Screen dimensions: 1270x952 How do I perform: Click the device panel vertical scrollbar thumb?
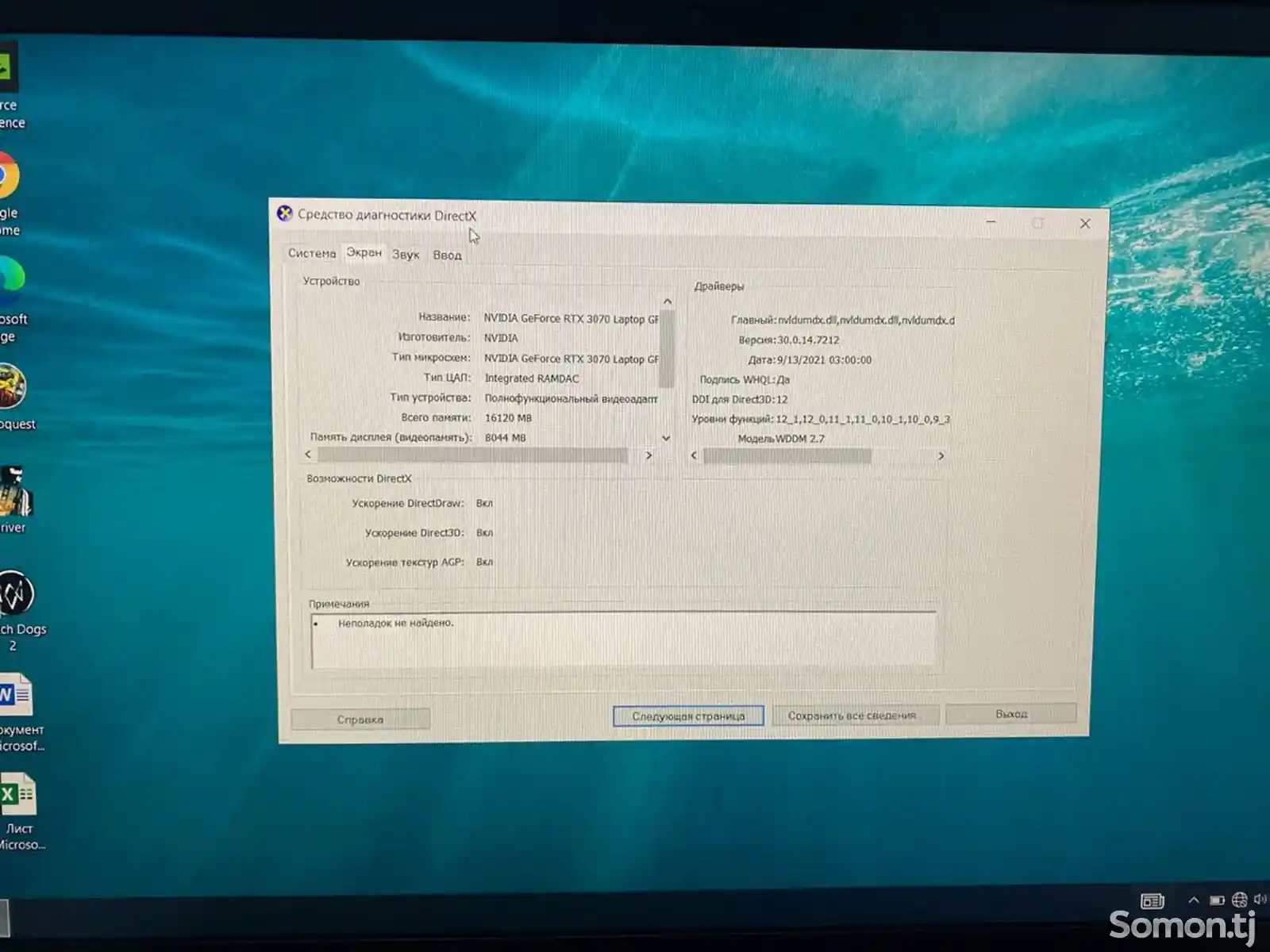667,348
